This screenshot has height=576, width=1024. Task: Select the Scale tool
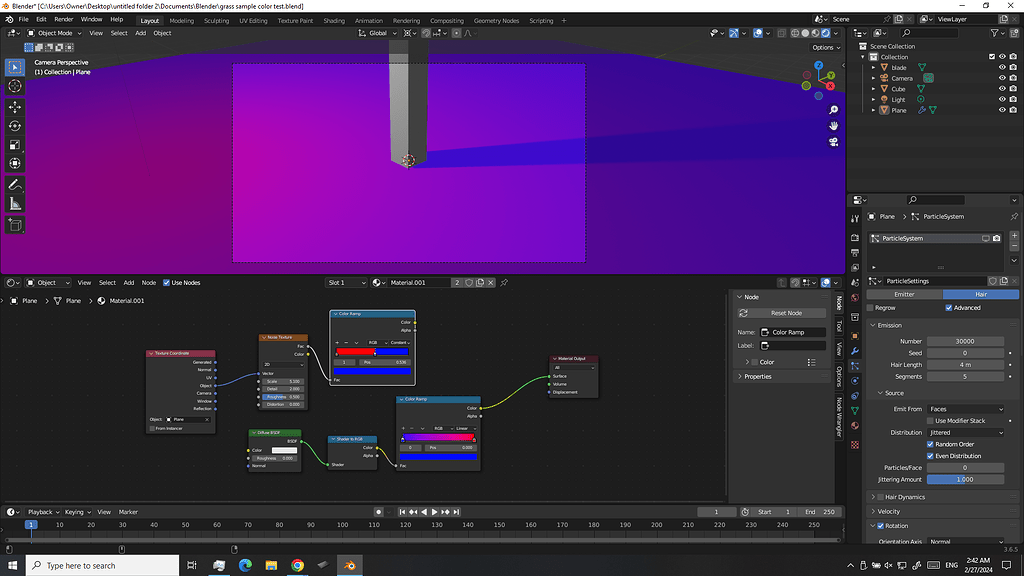click(15, 145)
